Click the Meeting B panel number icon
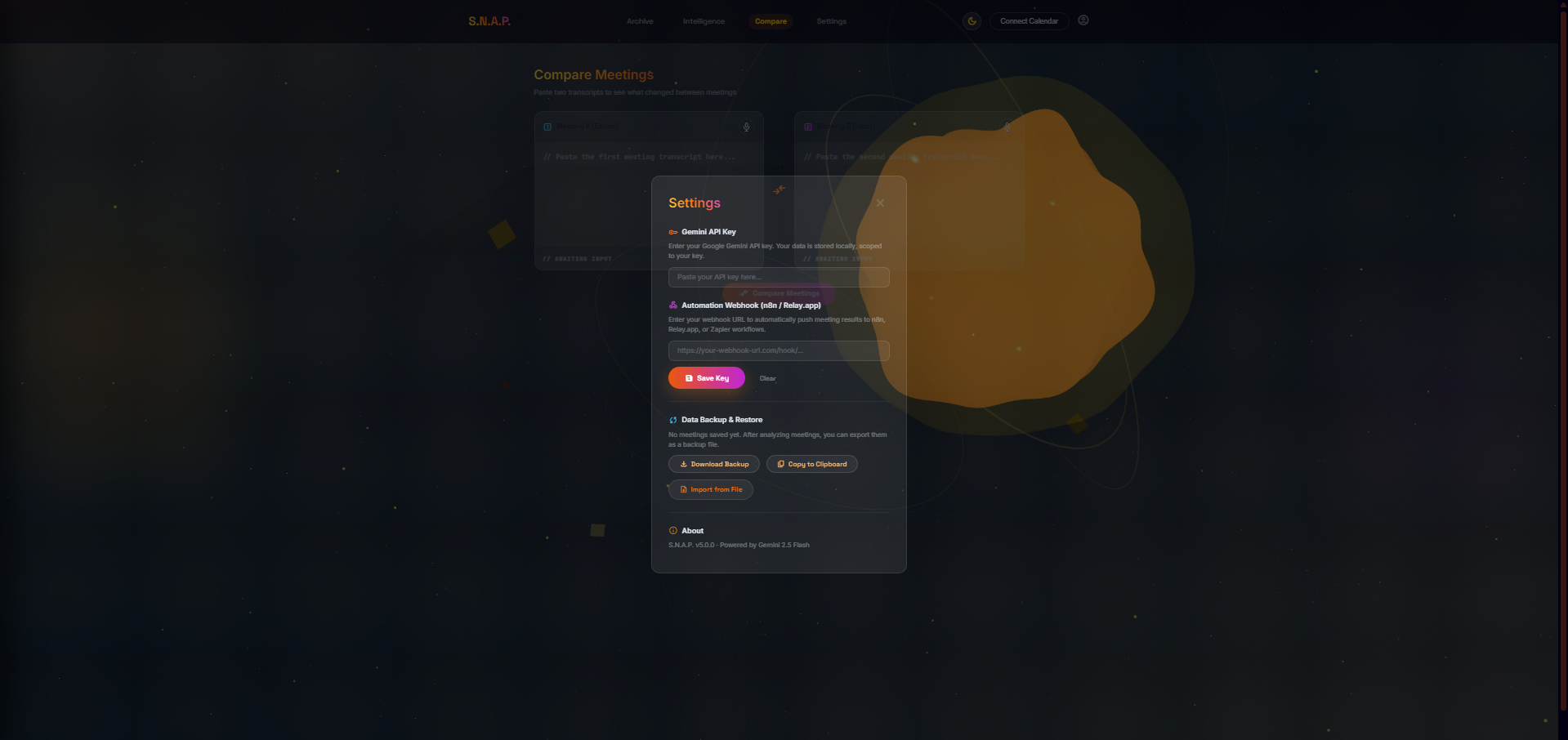This screenshot has height=740, width=1568. pyautogui.click(x=808, y=127)
